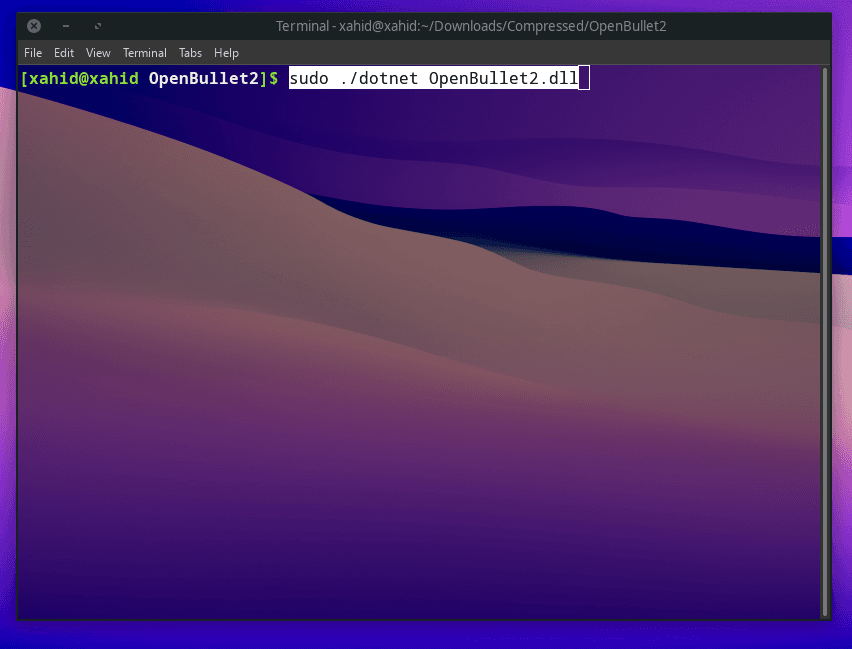This screenshot has height=649, width=852.
Task: Open the View menu
Action: 98,52
